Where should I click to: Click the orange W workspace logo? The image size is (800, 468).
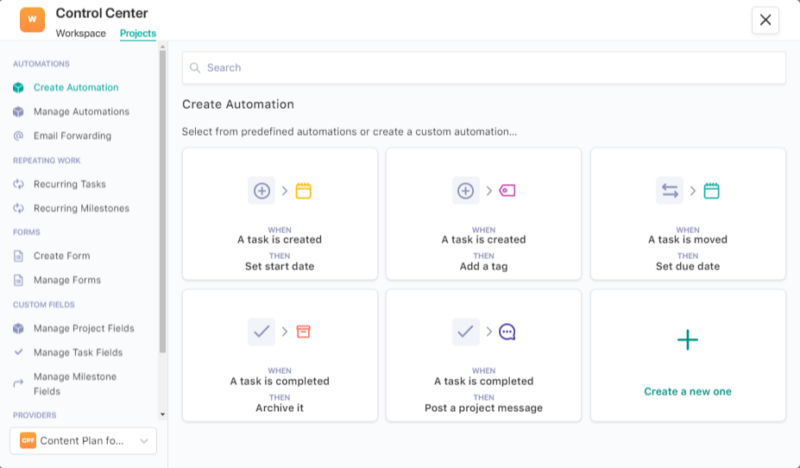(x=32, y=20)
